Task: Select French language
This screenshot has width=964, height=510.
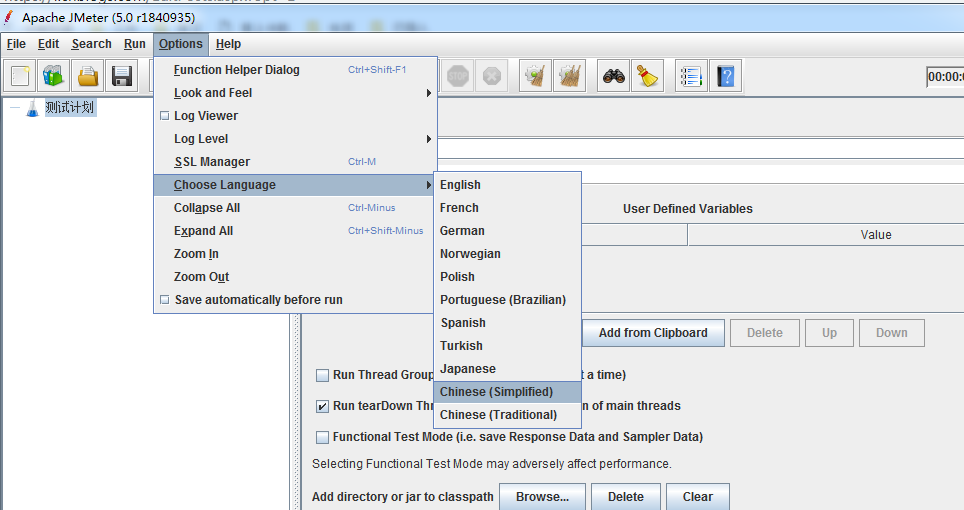Action: [x=507, y=208]
